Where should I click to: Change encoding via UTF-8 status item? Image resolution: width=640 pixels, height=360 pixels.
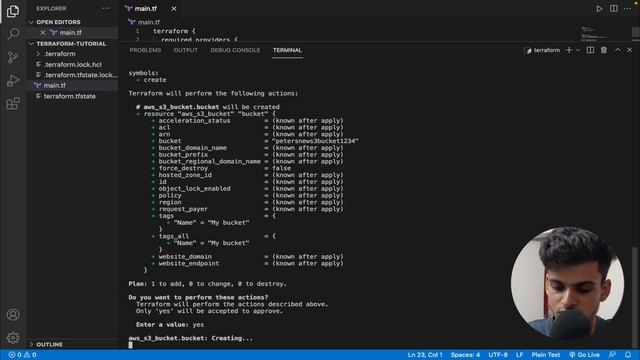(498, 355)
